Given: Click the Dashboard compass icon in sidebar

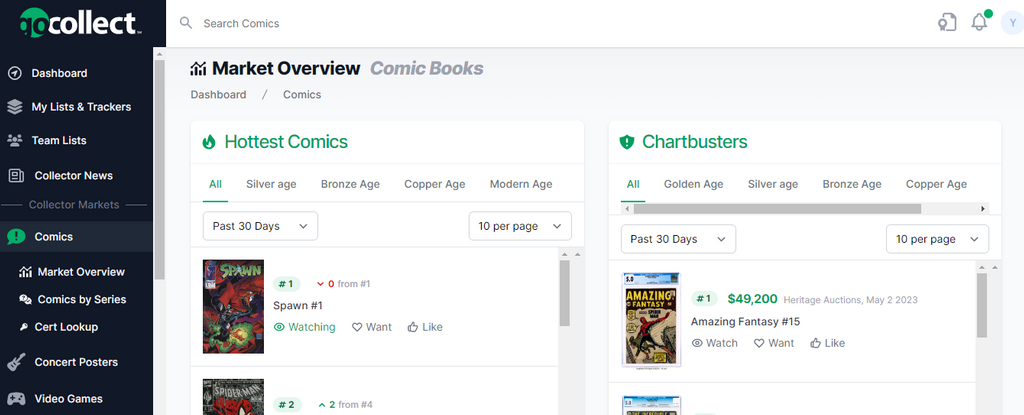Looking at the screenshot, I should point(14,73).
